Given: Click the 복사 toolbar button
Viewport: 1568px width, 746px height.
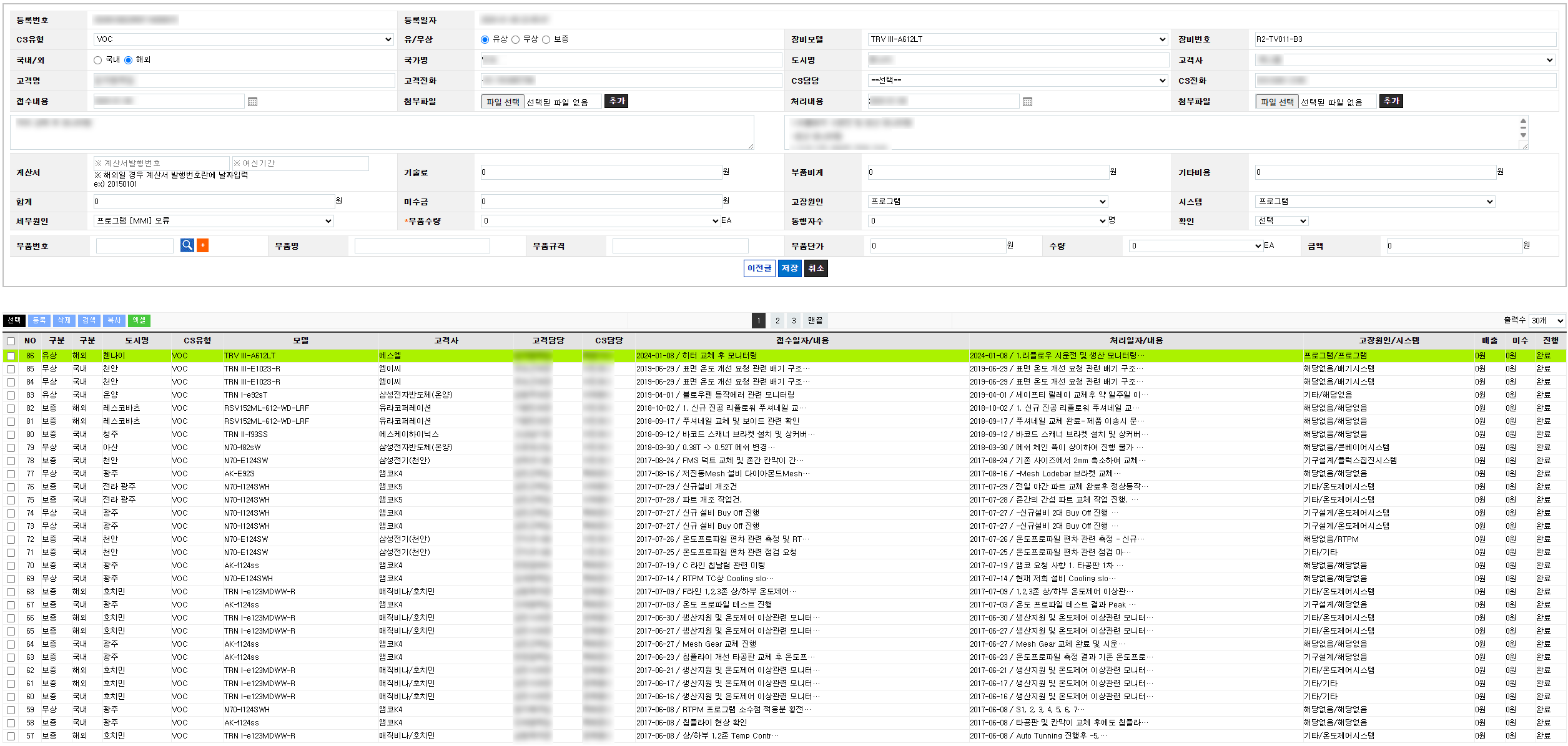Looking at the screenshot, I should click(x=114, y=320).
